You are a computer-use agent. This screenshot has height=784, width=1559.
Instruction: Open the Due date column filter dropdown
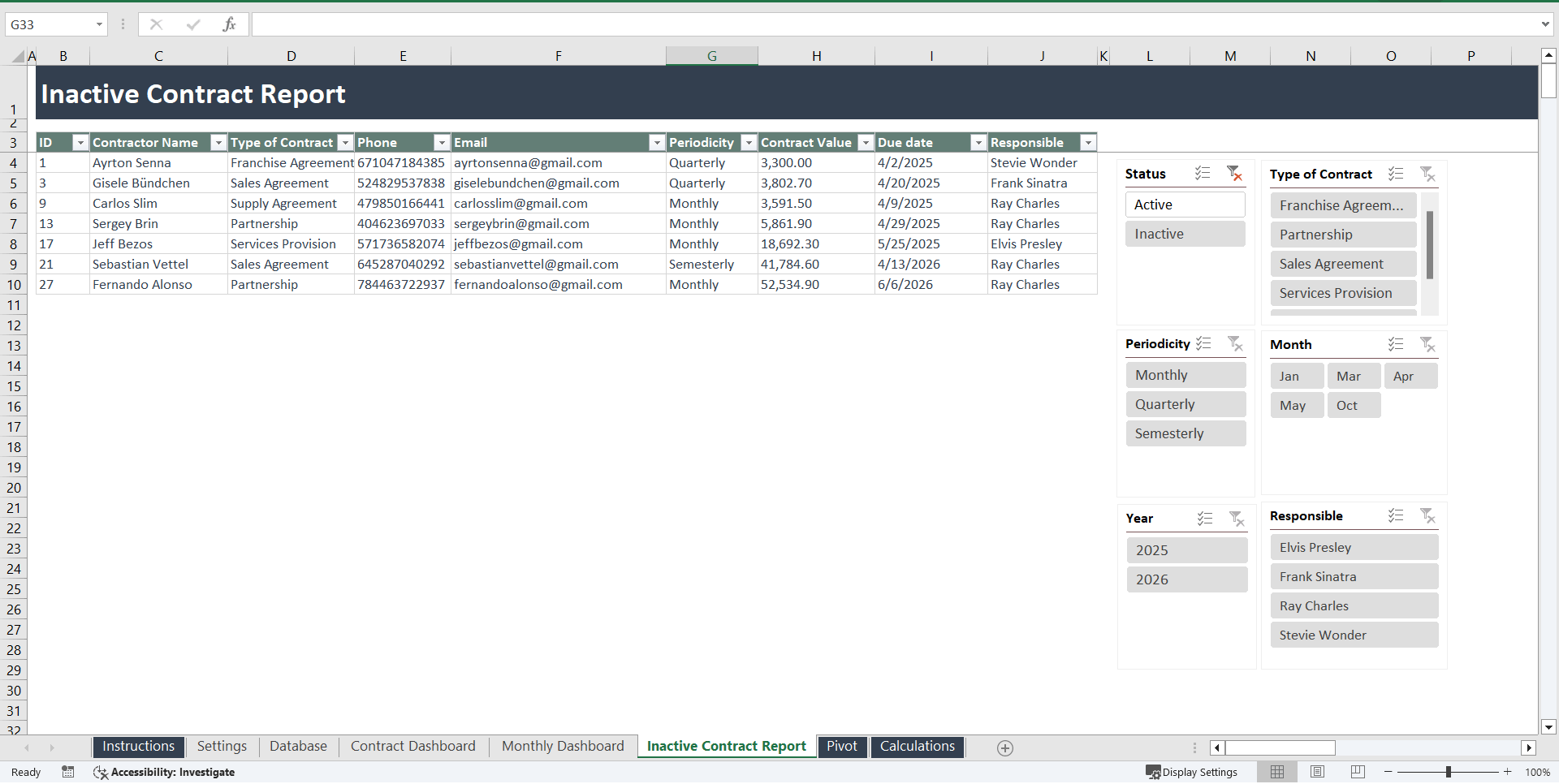[978, 143]
